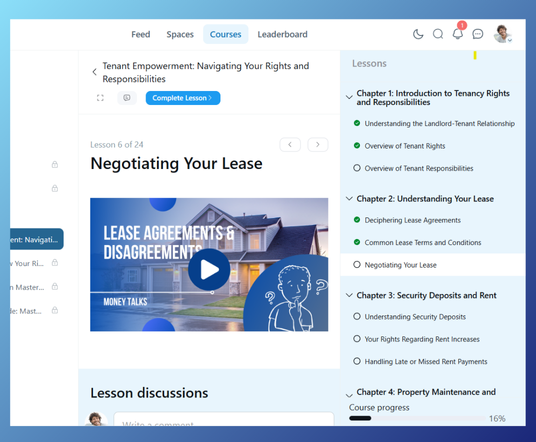Collapse Chapter 1 chevron
This screenshot has width=536, height=442.
349,97
